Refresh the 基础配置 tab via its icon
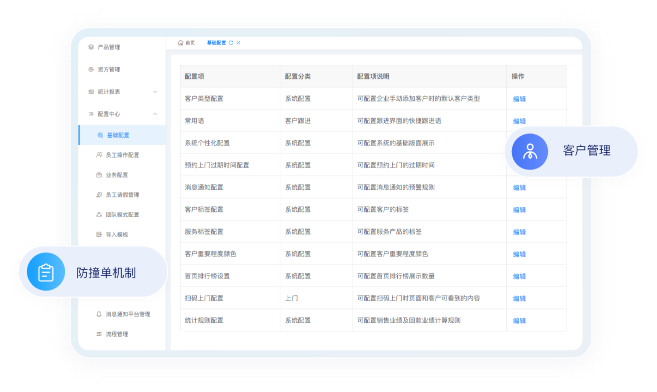Screen dimensions: 657x392 [231, 43]
